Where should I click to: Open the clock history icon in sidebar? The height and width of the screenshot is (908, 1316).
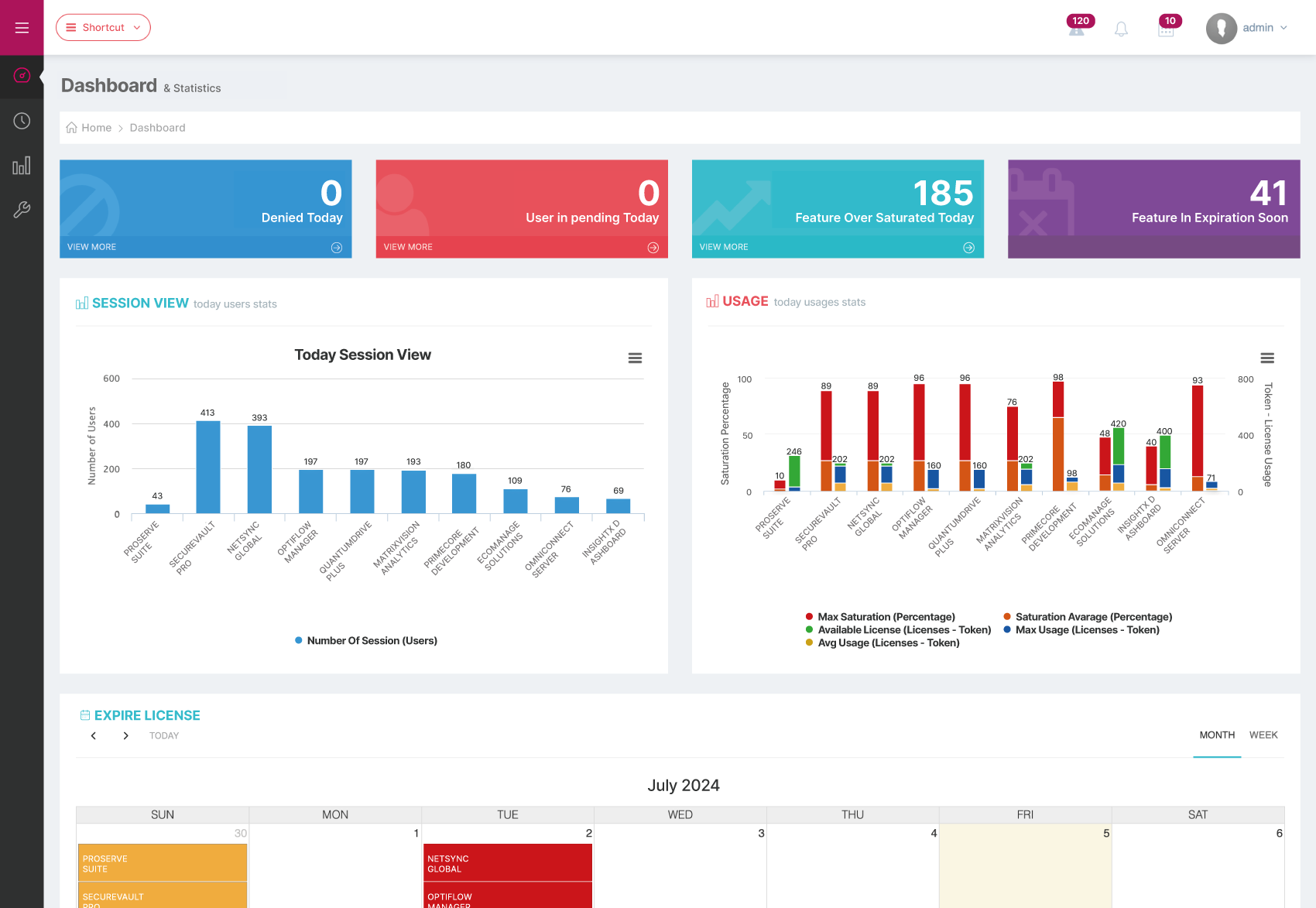pos(22,121)
